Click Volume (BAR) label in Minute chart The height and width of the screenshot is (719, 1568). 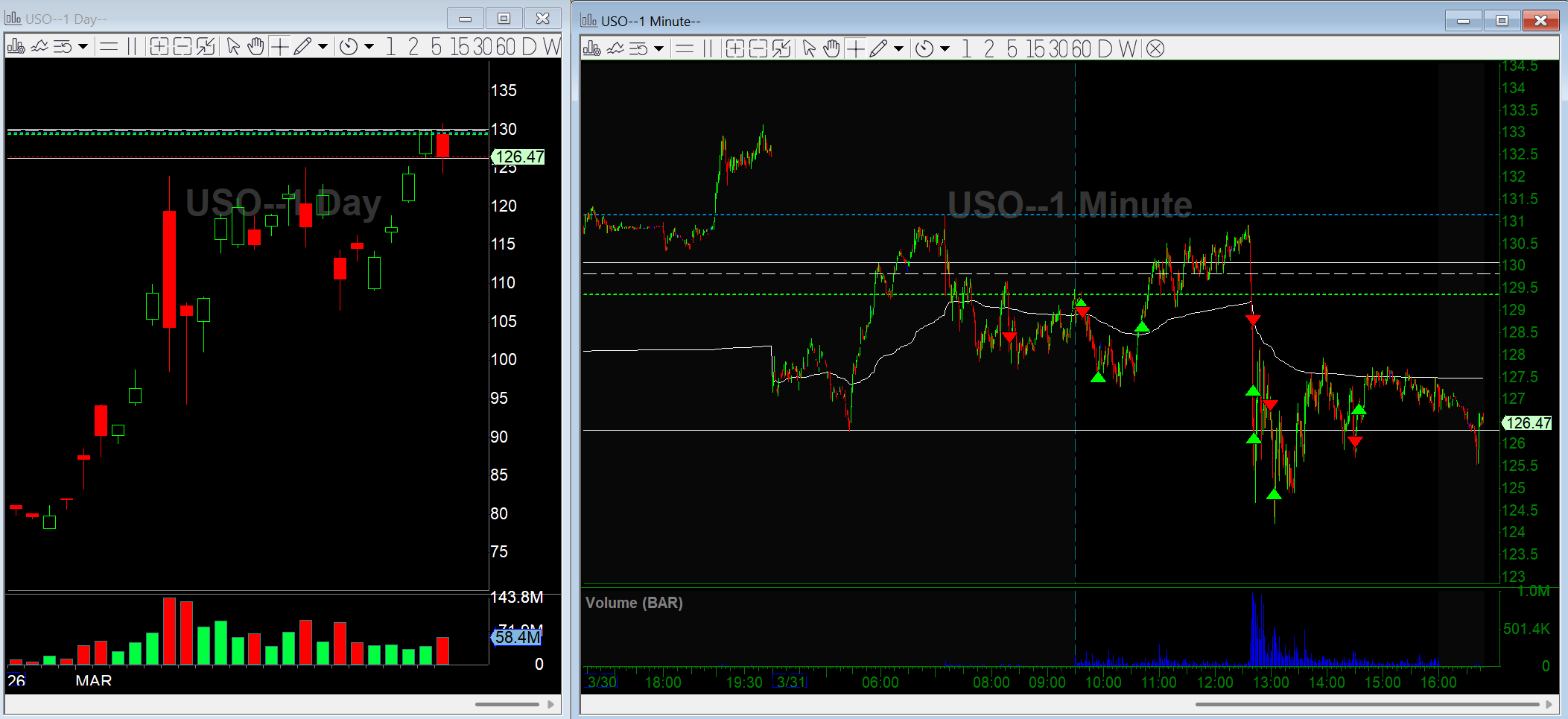pos(634,603)
